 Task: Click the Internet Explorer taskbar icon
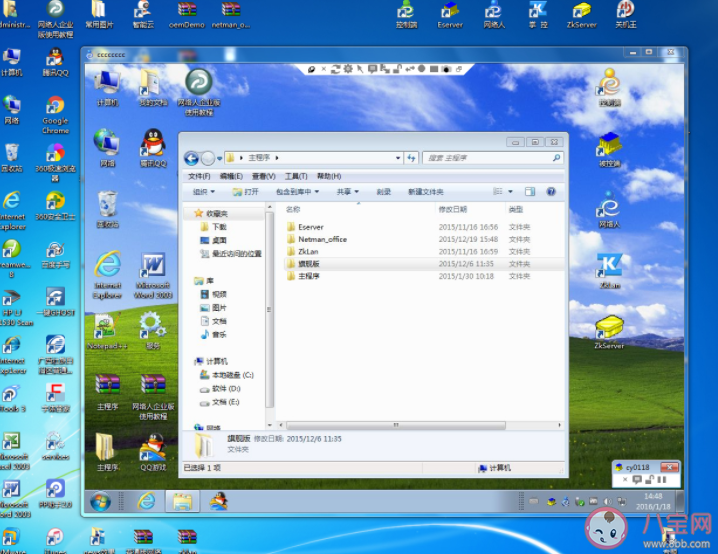146,500
